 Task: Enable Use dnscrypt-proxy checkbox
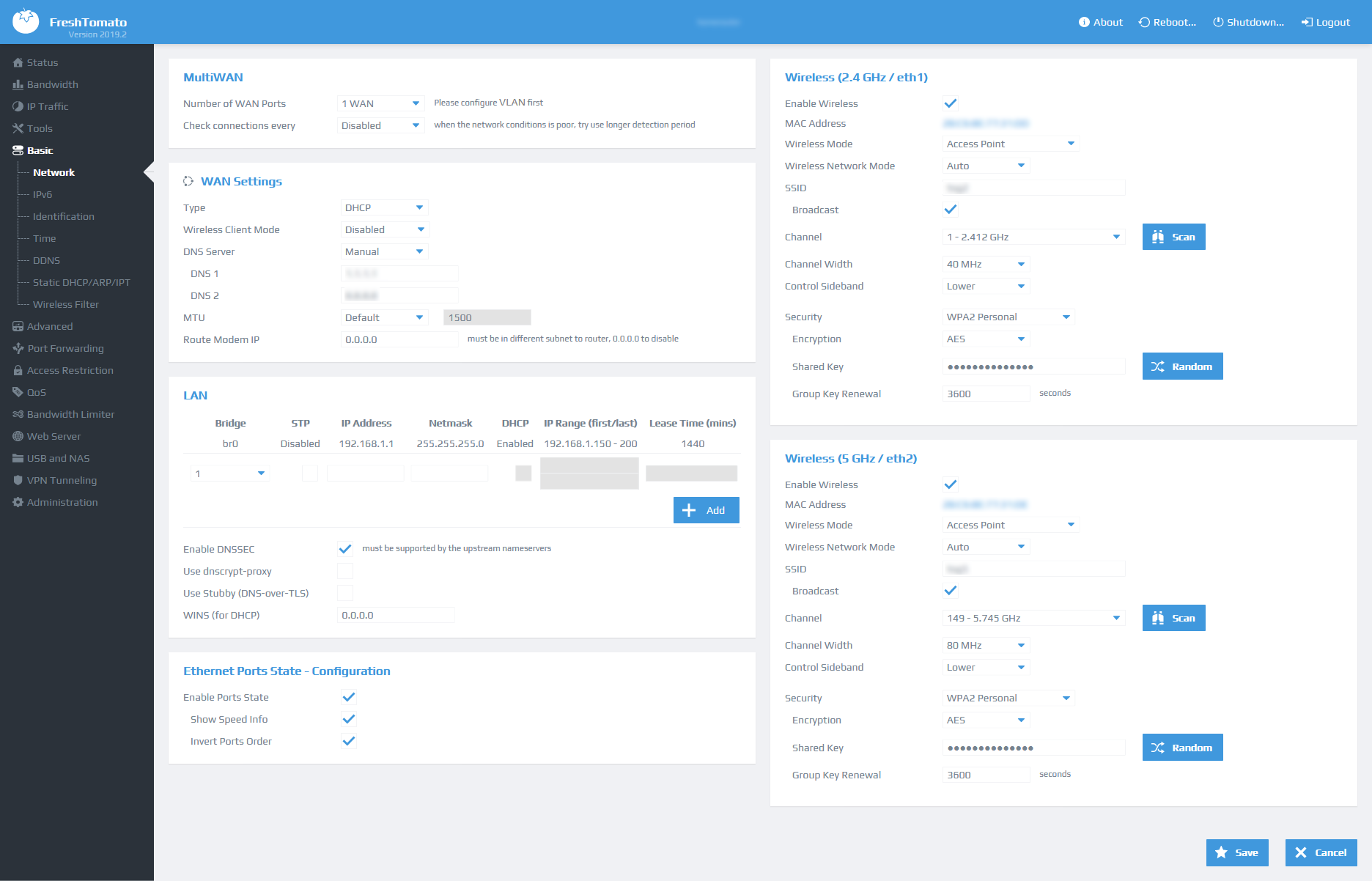[x=345, y=571]
